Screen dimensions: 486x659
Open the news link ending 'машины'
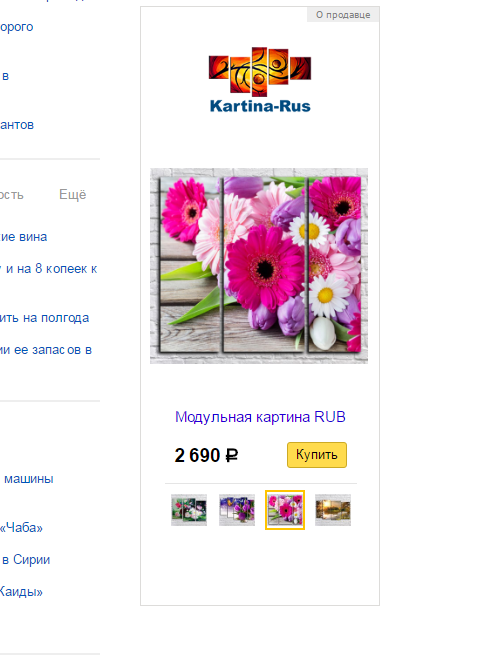[29, 479]
